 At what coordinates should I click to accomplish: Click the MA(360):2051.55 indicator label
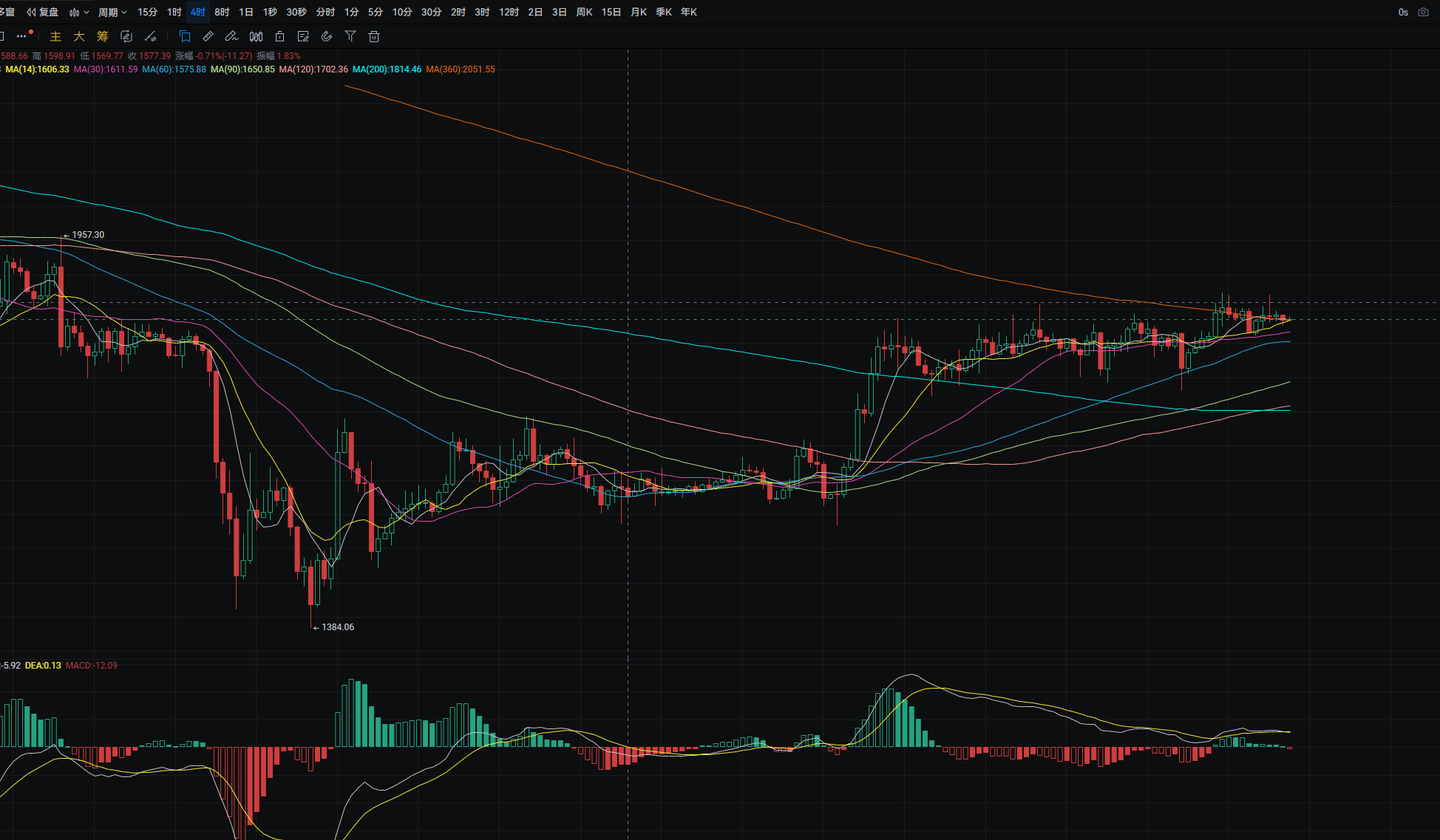[461, 69]
